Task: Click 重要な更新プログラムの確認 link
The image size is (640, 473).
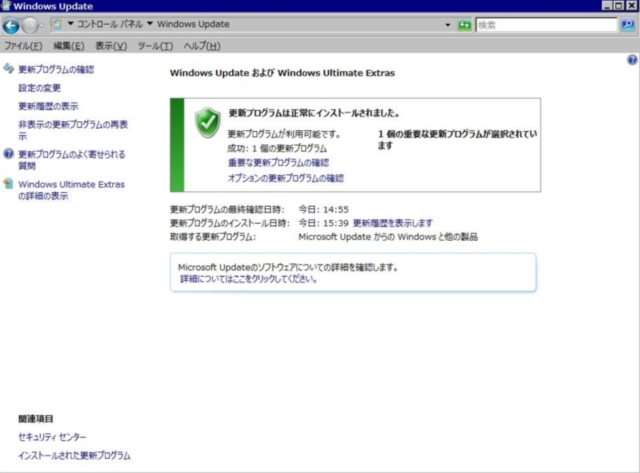Action: tap(278, 163)
